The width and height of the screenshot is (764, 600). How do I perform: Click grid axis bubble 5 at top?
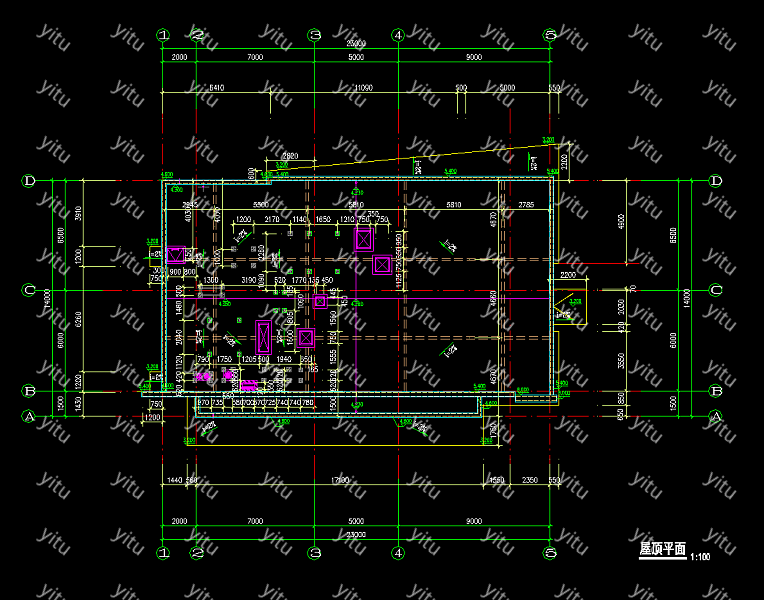(549, 36)
